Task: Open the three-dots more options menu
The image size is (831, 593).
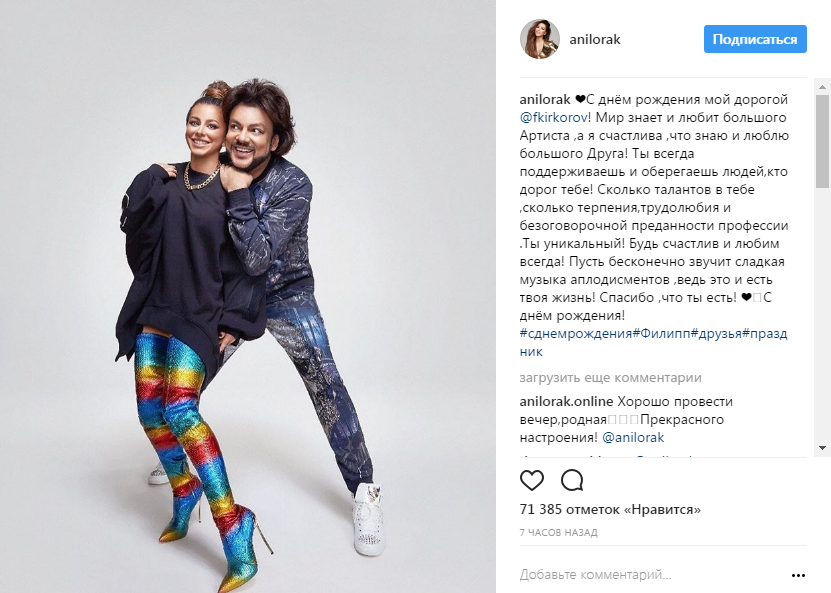Action: [798, 576]
